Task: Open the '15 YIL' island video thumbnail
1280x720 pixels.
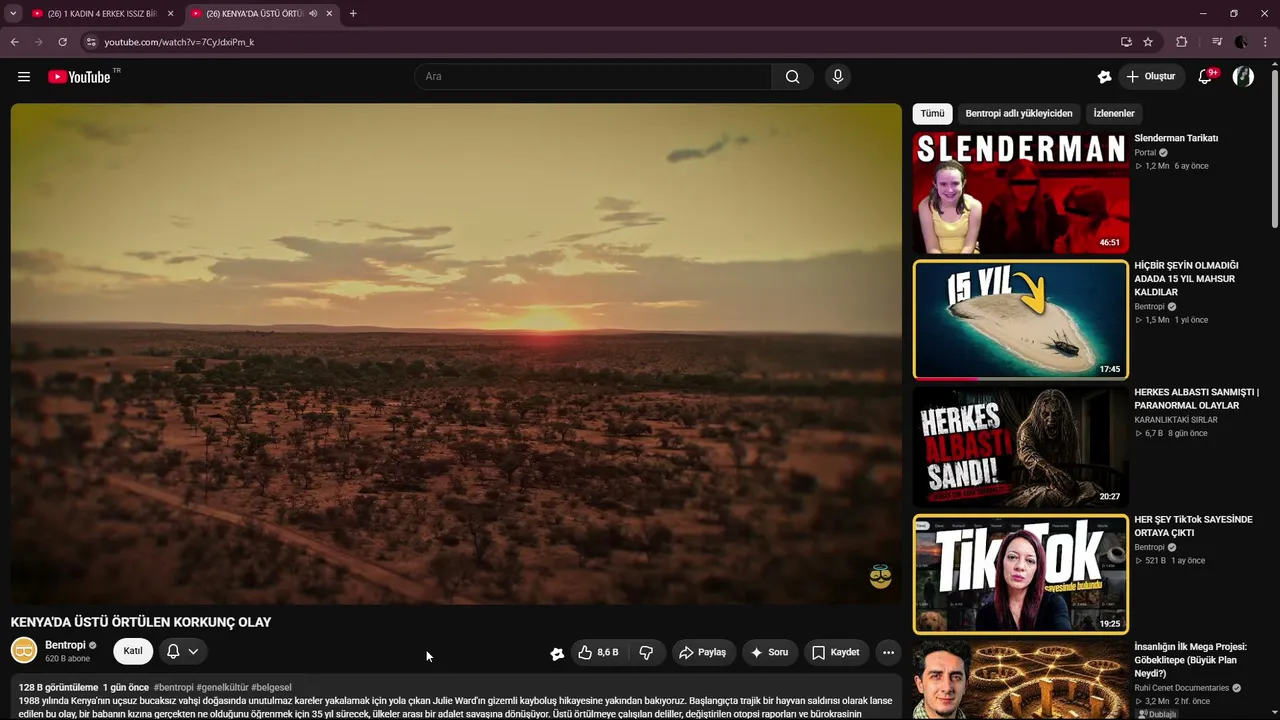Action: [x=1020, y=320]
